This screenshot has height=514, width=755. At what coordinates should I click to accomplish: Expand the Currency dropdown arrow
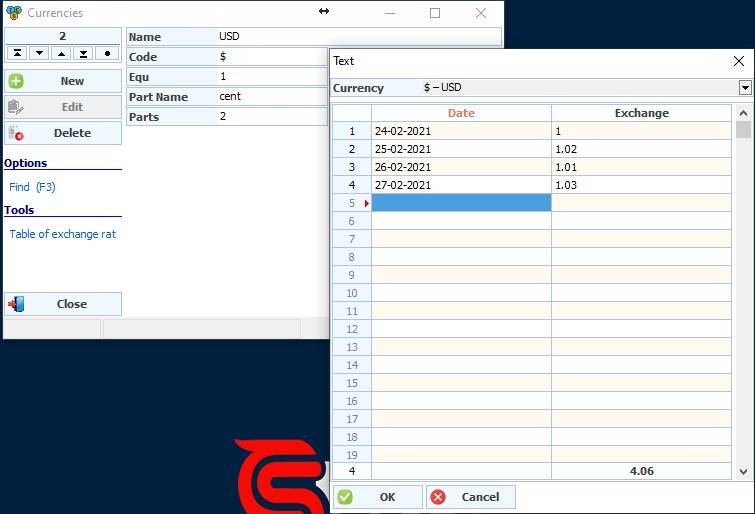coord(745,88)
